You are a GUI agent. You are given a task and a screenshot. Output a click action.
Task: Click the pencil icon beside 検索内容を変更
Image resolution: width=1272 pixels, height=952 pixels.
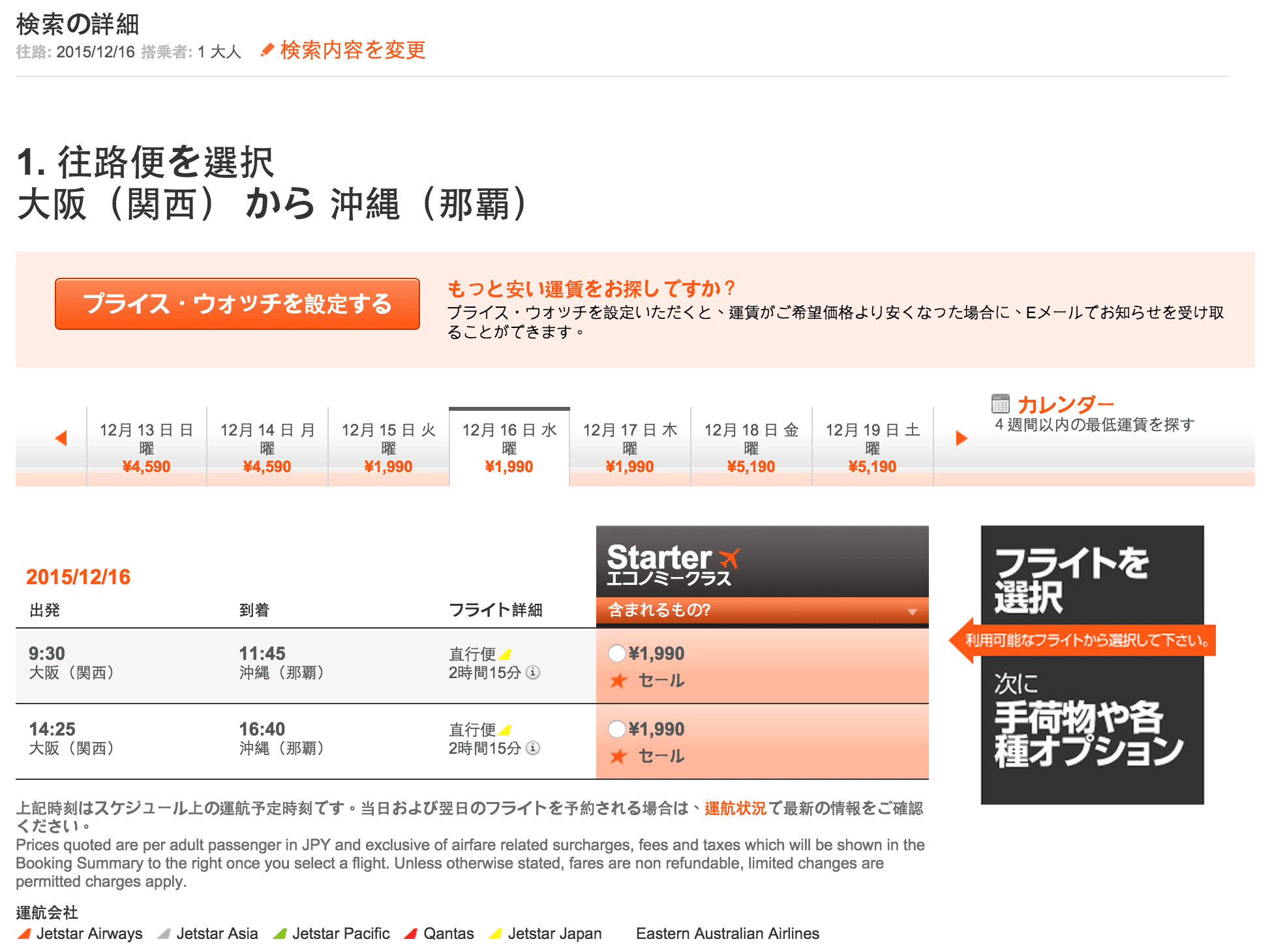point(267,50)
